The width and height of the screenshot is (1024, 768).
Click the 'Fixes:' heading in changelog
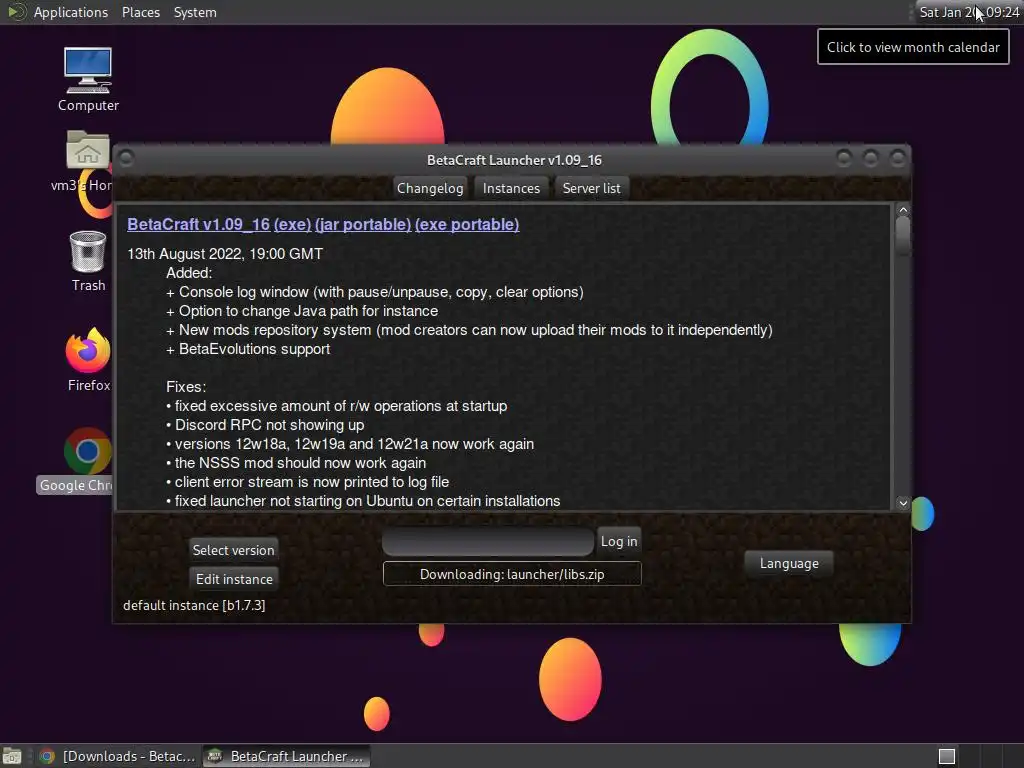(x=186, y=387)
